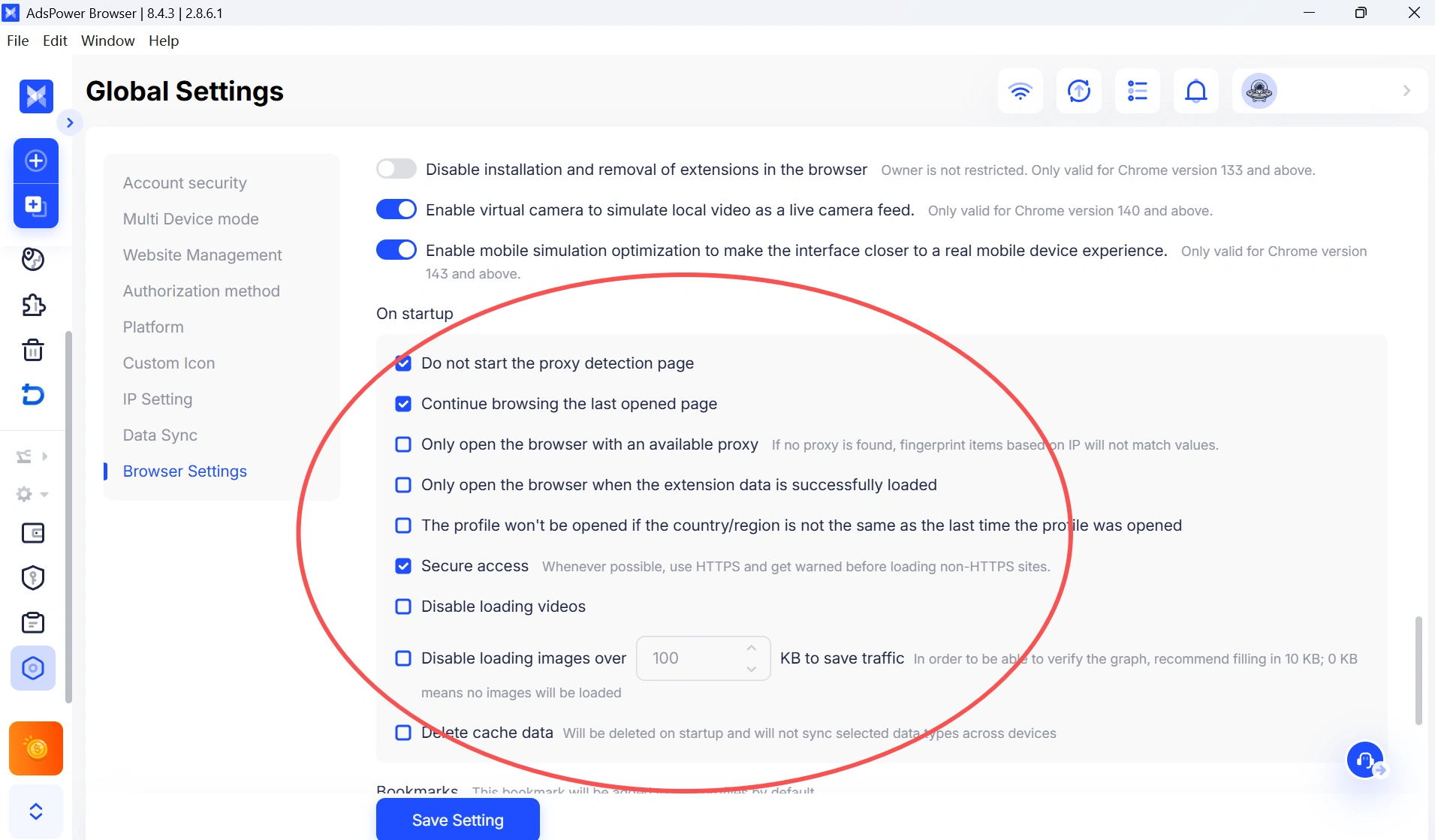Image resolution: width=1435 pixels, height=840 pixels.
Task: Toggle mobile simulation optimization switch
Action: tap(396, 250)
